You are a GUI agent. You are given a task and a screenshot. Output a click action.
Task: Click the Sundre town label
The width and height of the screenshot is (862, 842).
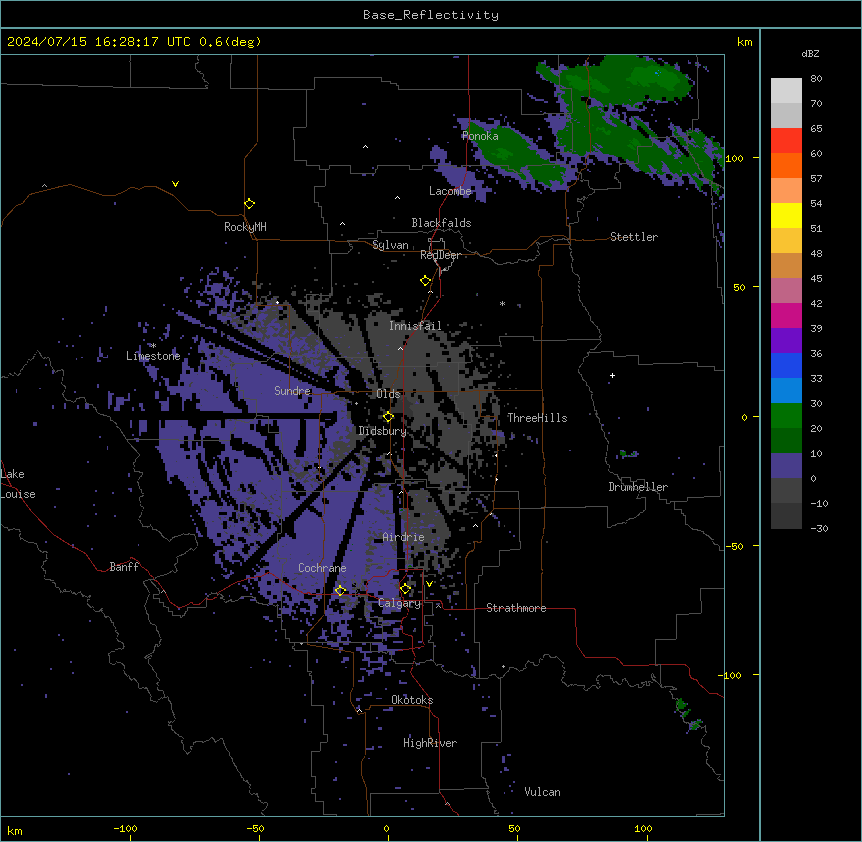(x=292, y=391)
